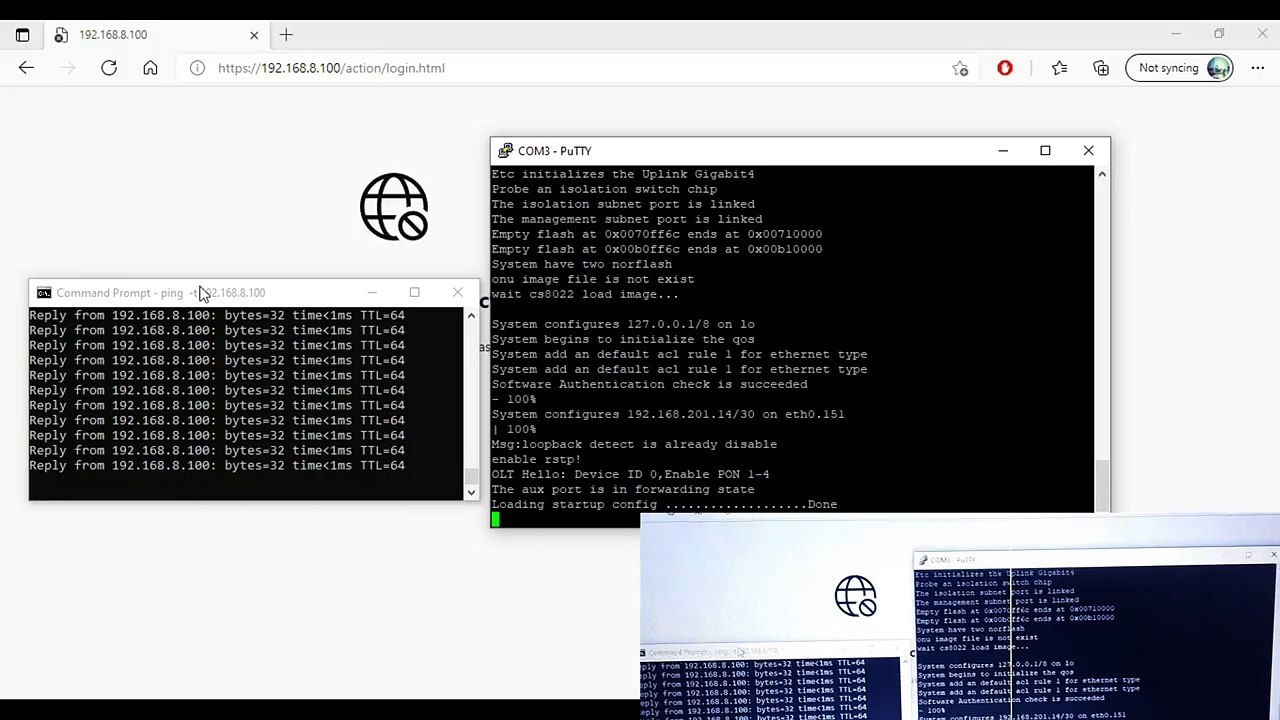Click Command Prompt scrollbar down arrow
Viewport: 1280px width, 720px height.
pos(471,492)
